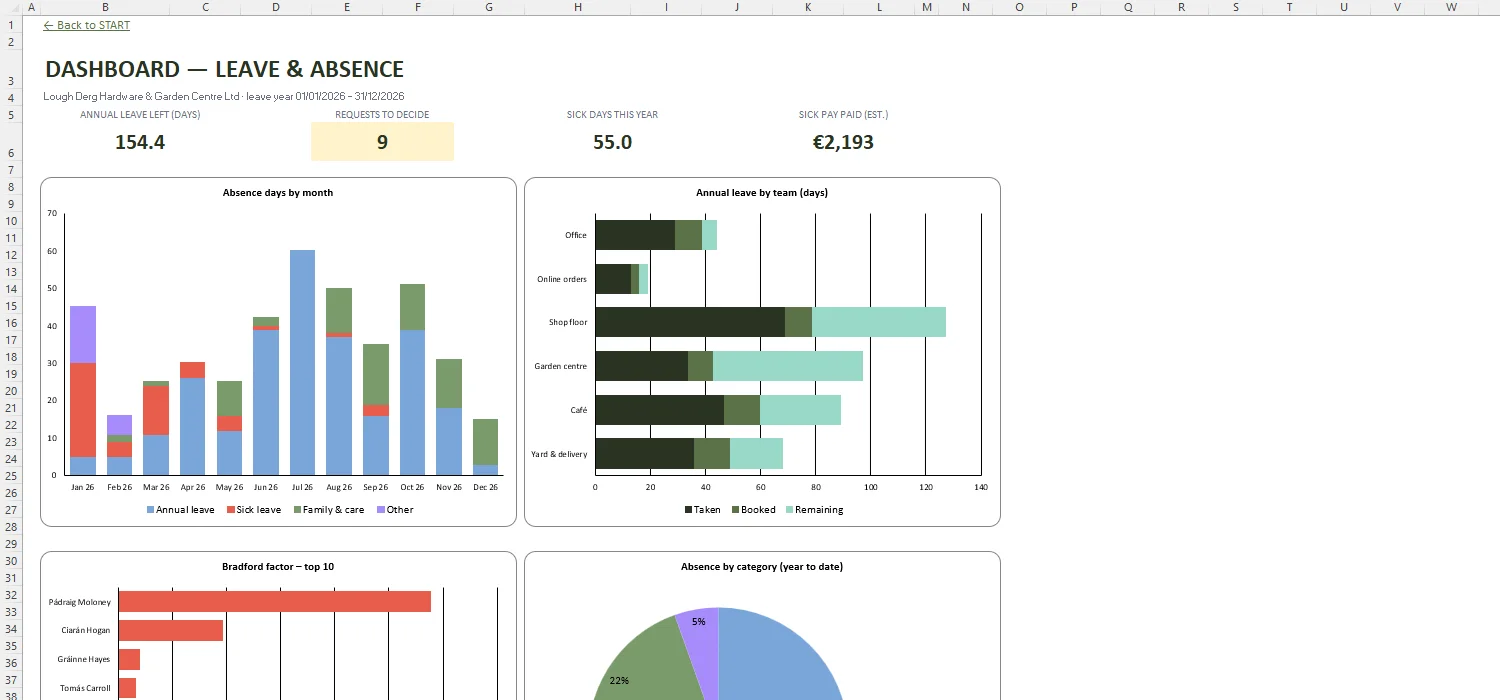1500x700 pixels.
Task: Follow the Back to START link
Action: tap(87, 25)
